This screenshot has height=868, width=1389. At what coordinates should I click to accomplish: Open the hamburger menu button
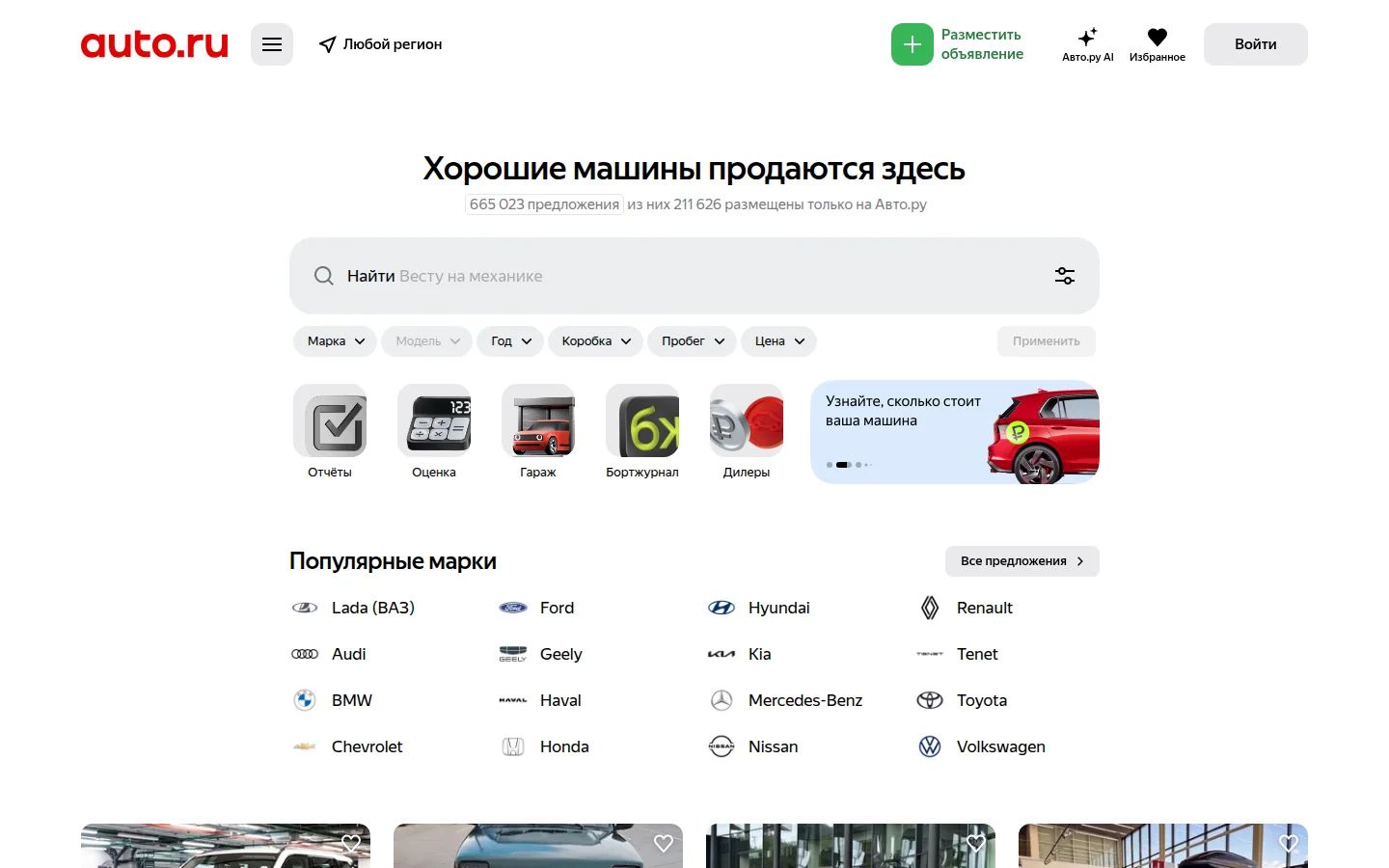(x=272, y=44)
